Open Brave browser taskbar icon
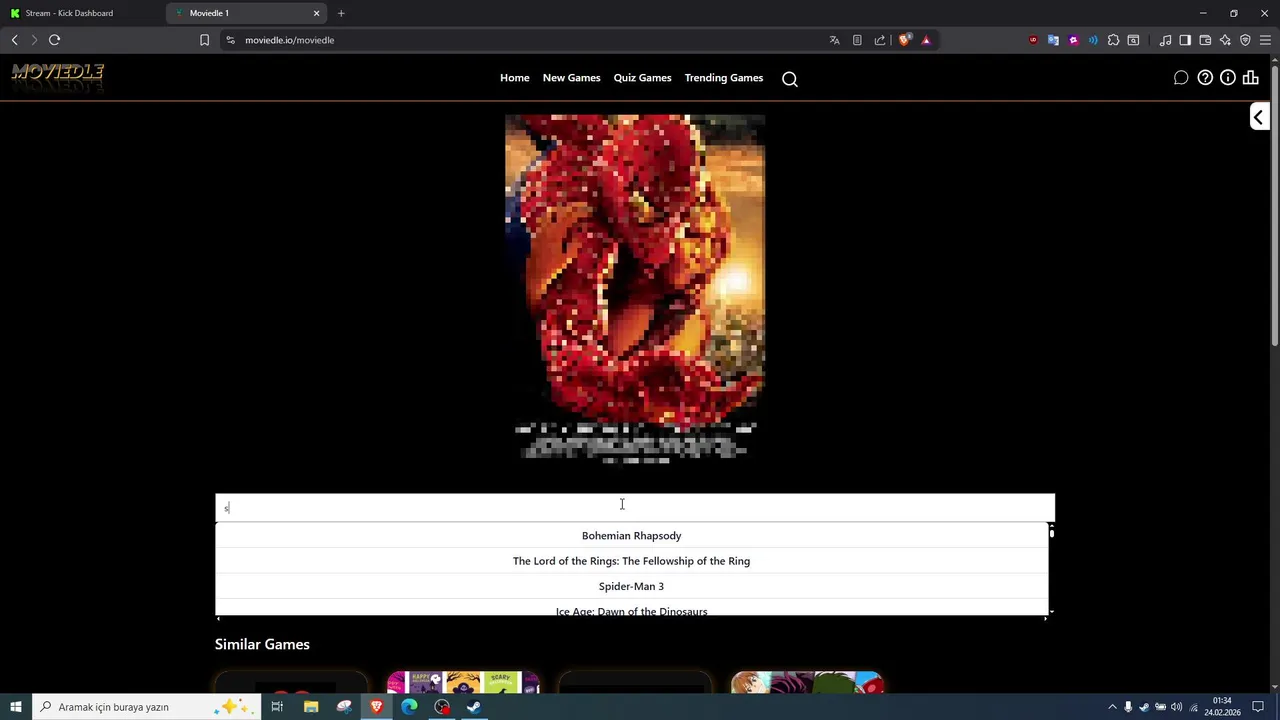The height and width of the screenshot is (720, 1280). [x=377, y=707]
